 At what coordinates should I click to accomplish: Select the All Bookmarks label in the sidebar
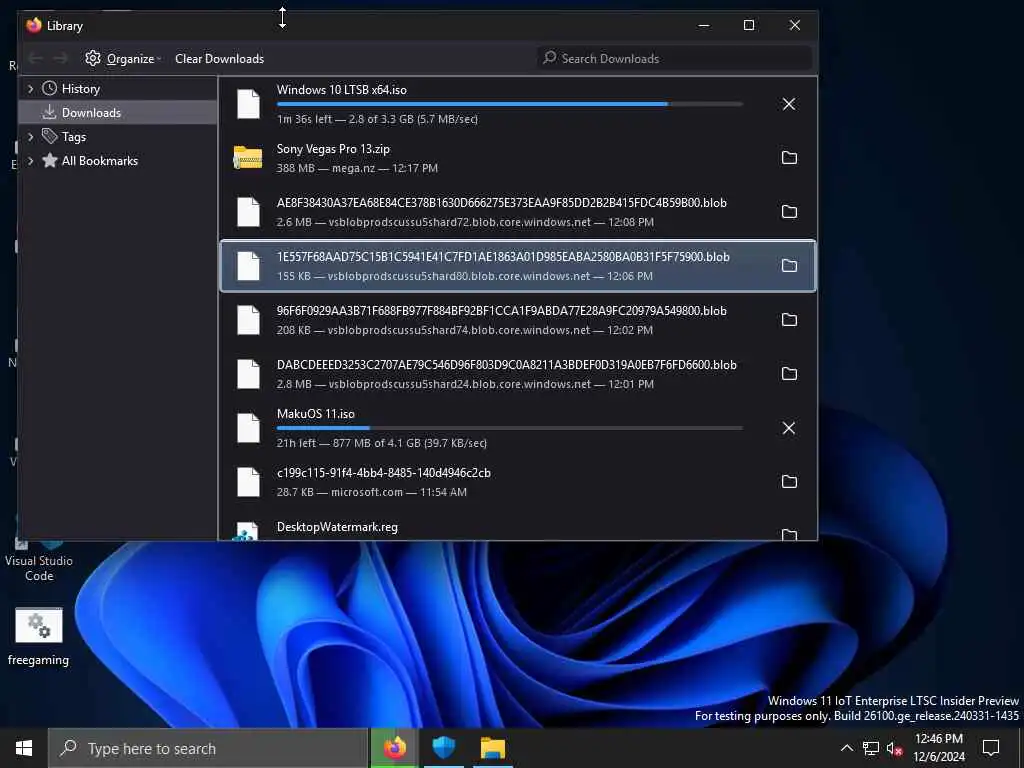pyautogui.click(x=100, y=161)
